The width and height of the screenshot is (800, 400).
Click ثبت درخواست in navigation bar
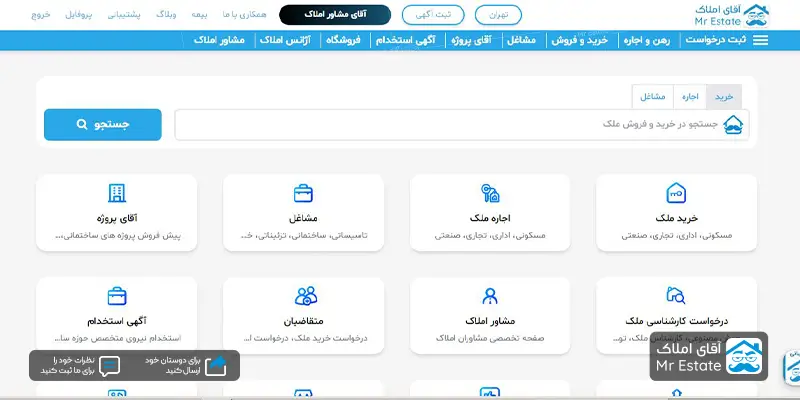pos(716,40)
